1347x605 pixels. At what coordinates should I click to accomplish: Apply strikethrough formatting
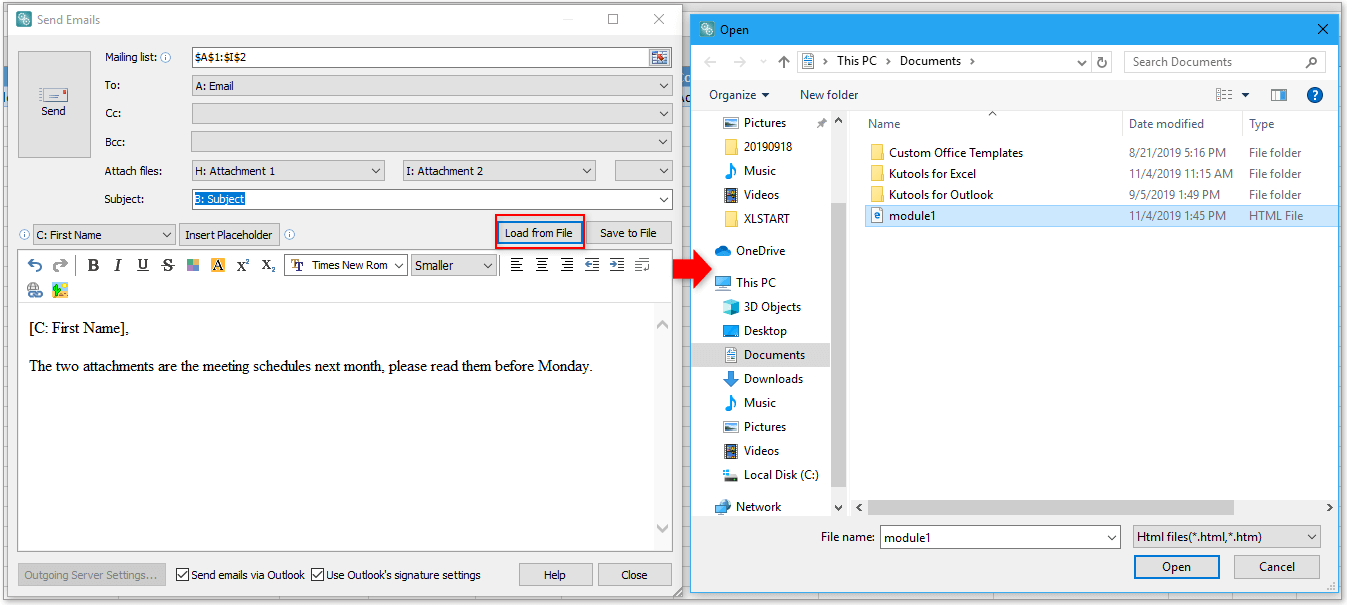click(x=167, y=265)
